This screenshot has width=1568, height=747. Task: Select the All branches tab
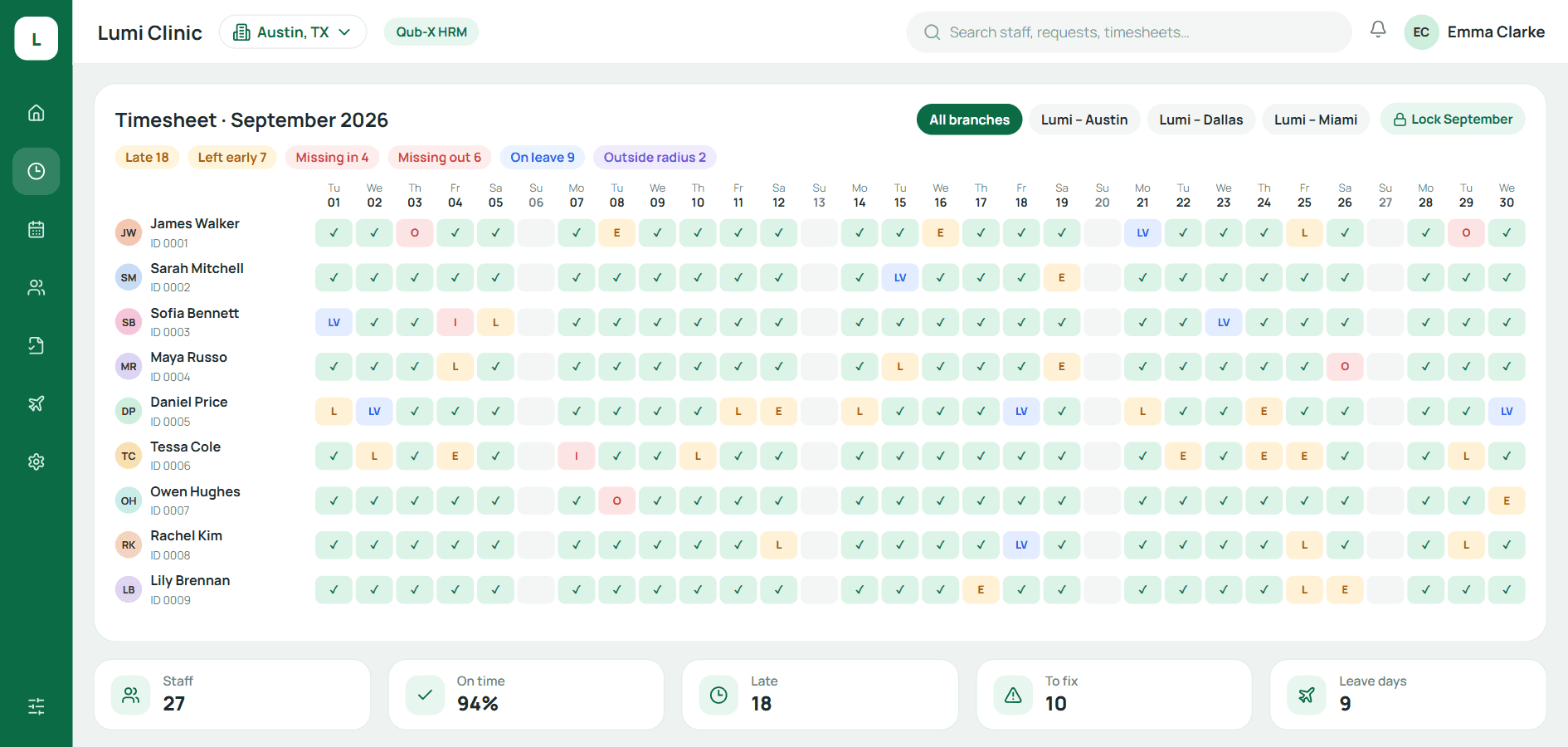point(969,120)
